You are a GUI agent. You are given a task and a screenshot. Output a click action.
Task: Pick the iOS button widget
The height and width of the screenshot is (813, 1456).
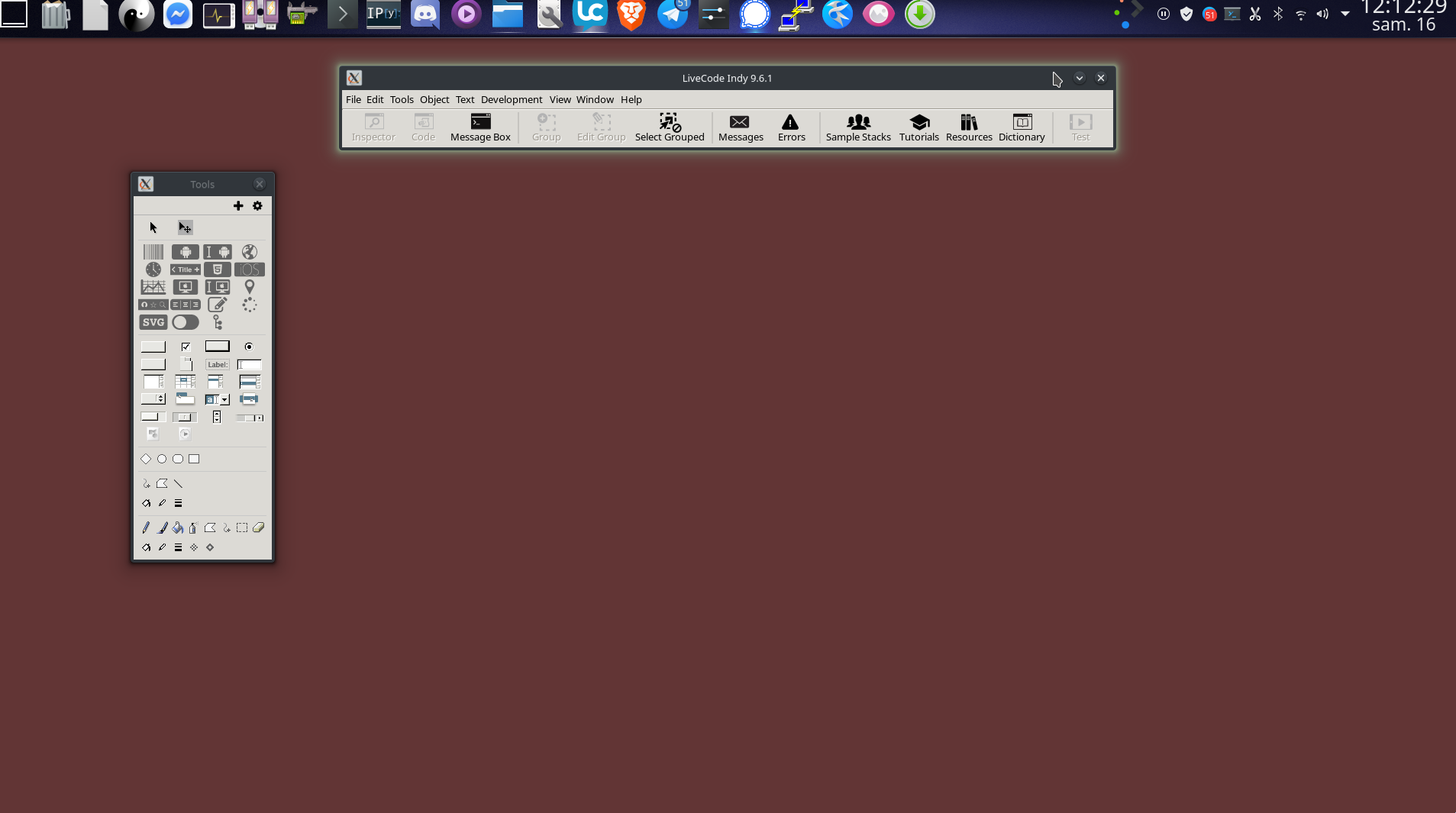[x=250, y=269]
